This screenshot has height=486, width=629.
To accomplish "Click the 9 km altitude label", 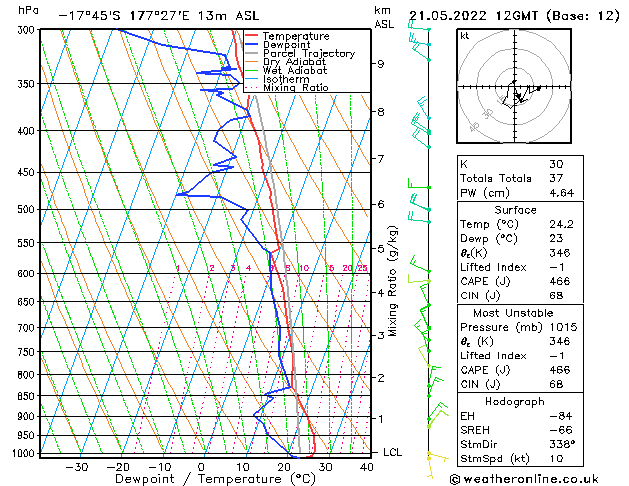I will tap(380, 64).
